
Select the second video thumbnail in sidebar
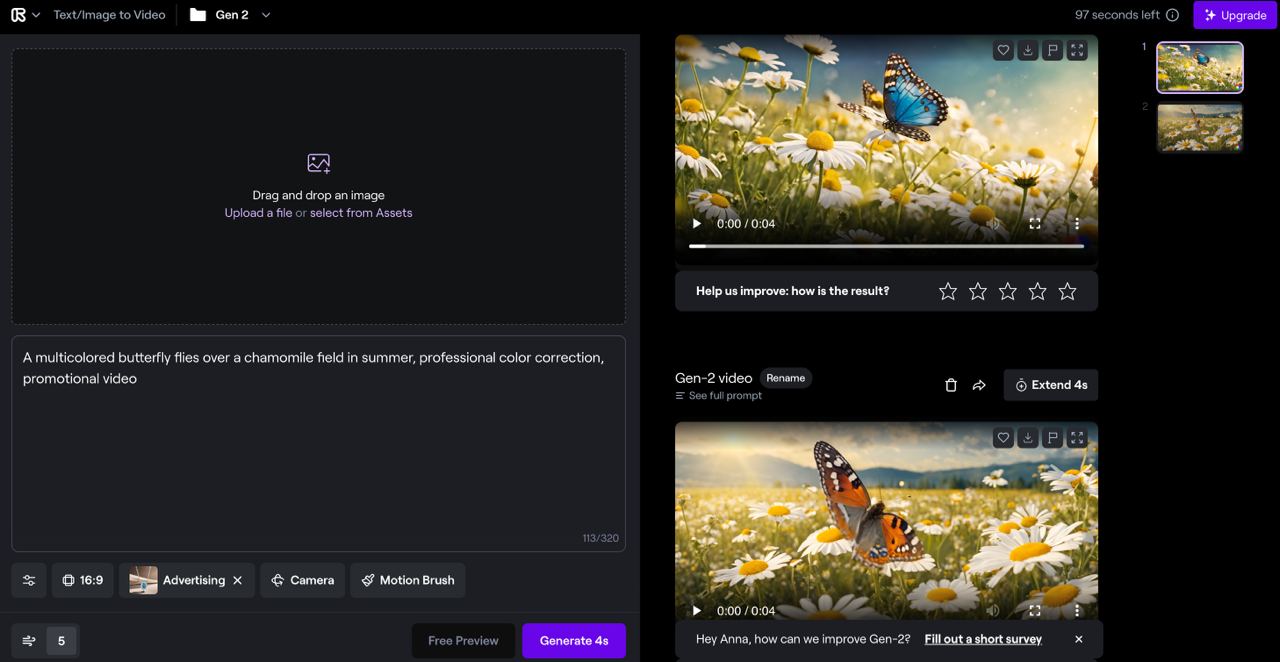pyautogui.click(x=1199, y=127)
